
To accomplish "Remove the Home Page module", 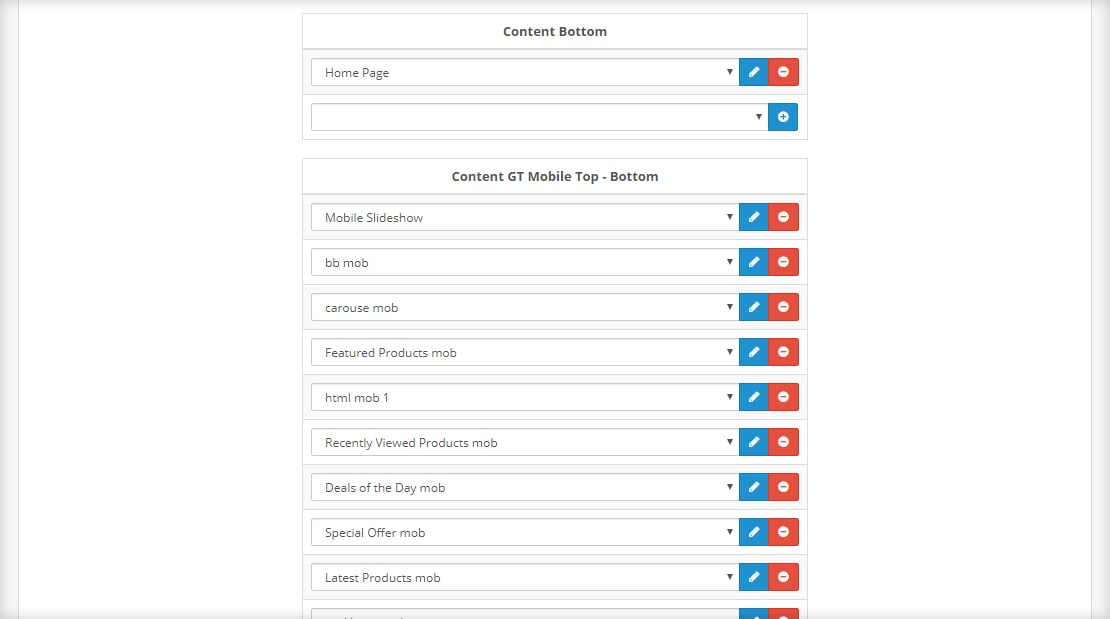I will [x=784, y=72].
